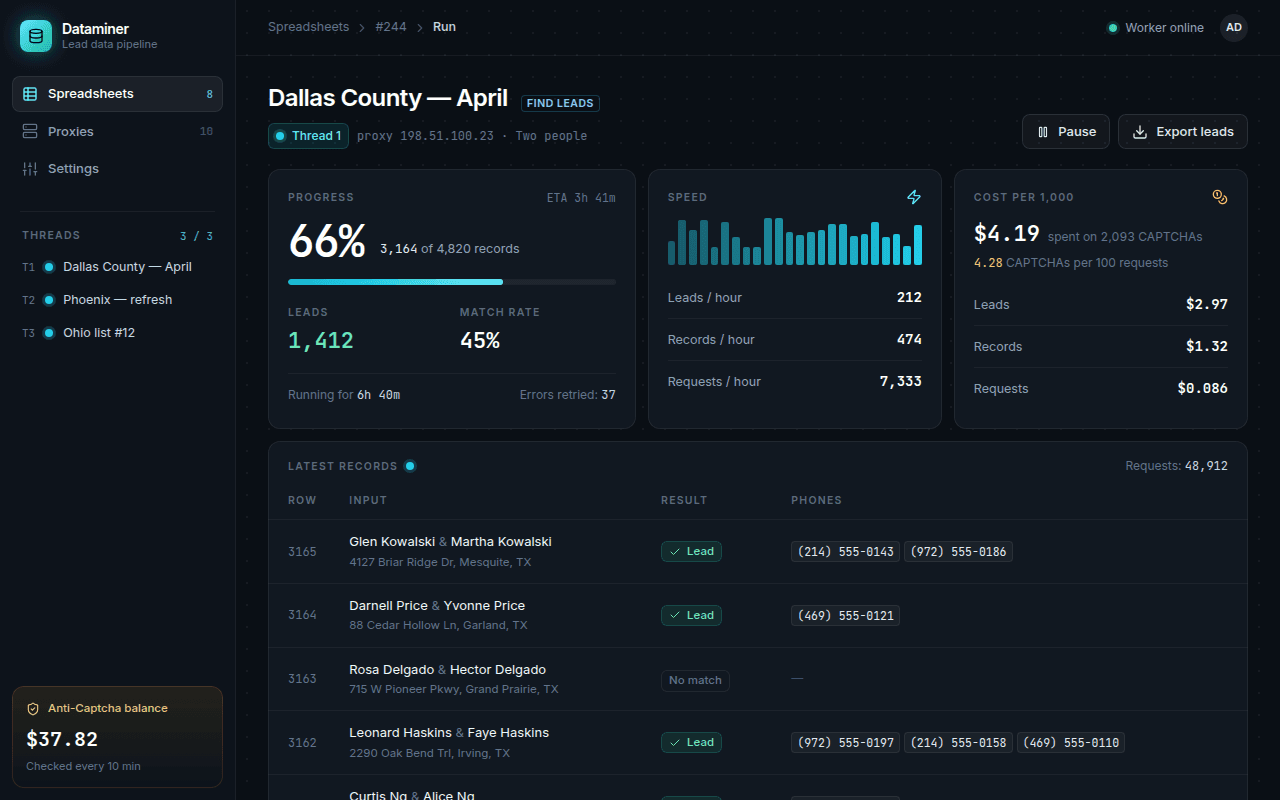Click the Proxies server icon in sidebar
The image size is (1280, 800).
30,132
